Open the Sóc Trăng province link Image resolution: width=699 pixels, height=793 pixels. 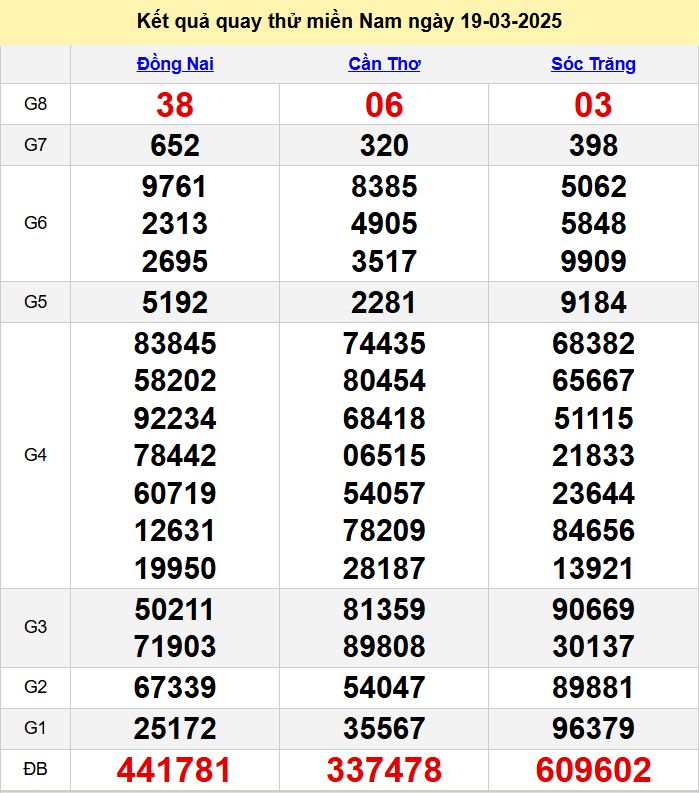593,64
